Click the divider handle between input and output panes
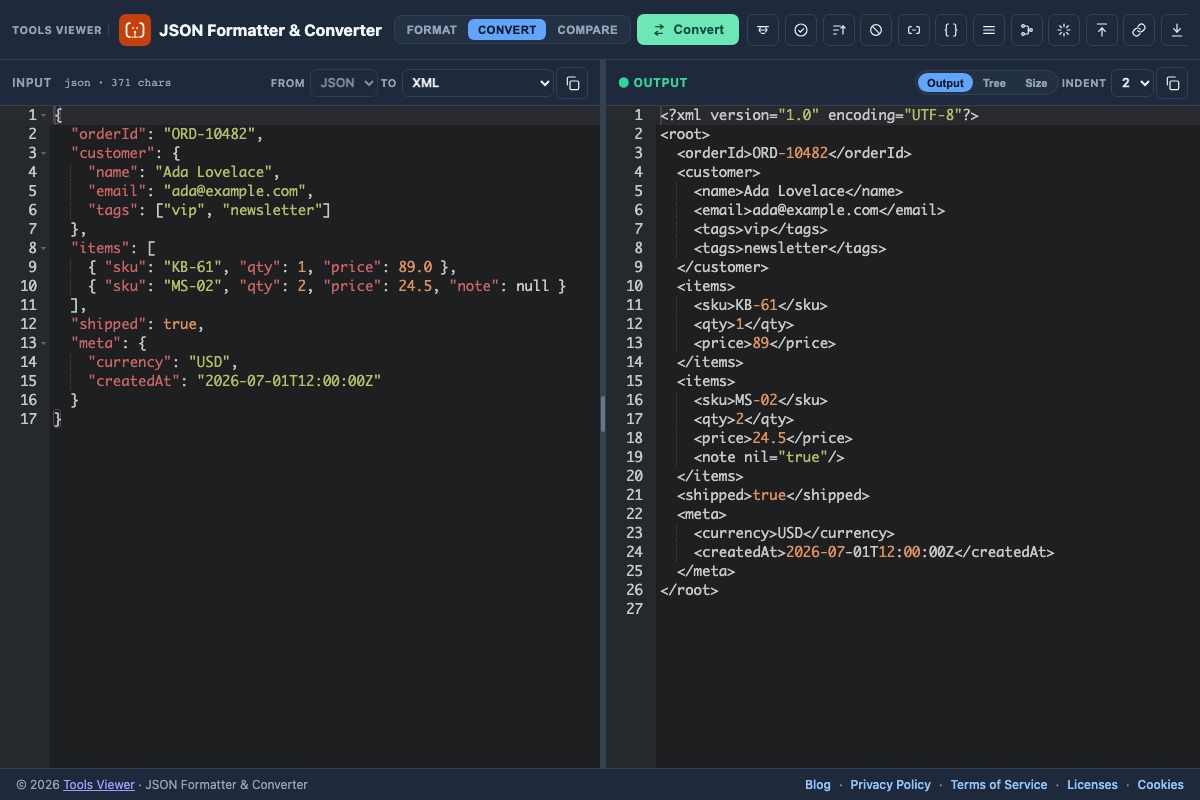1200x800 pixels. pyautogui.click(x=603, y=413)
